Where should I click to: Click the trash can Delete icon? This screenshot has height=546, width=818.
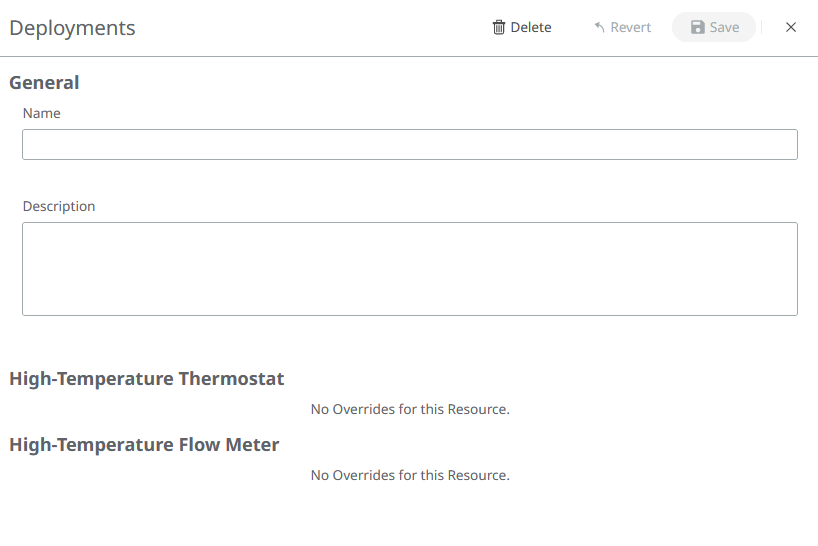click(499, 28)
